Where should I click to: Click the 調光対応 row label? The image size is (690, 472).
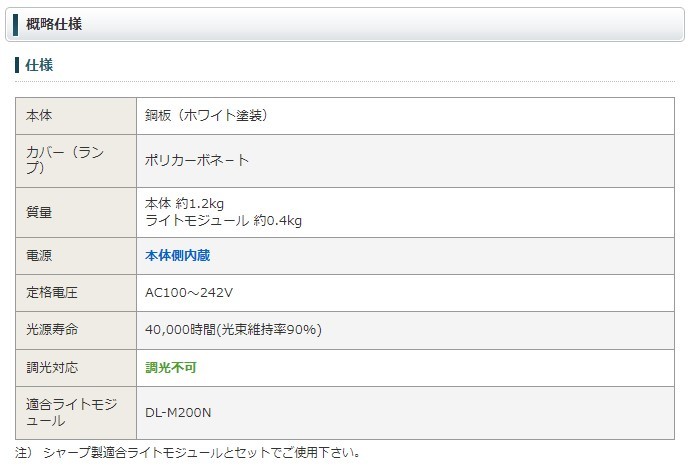point(52,367)
